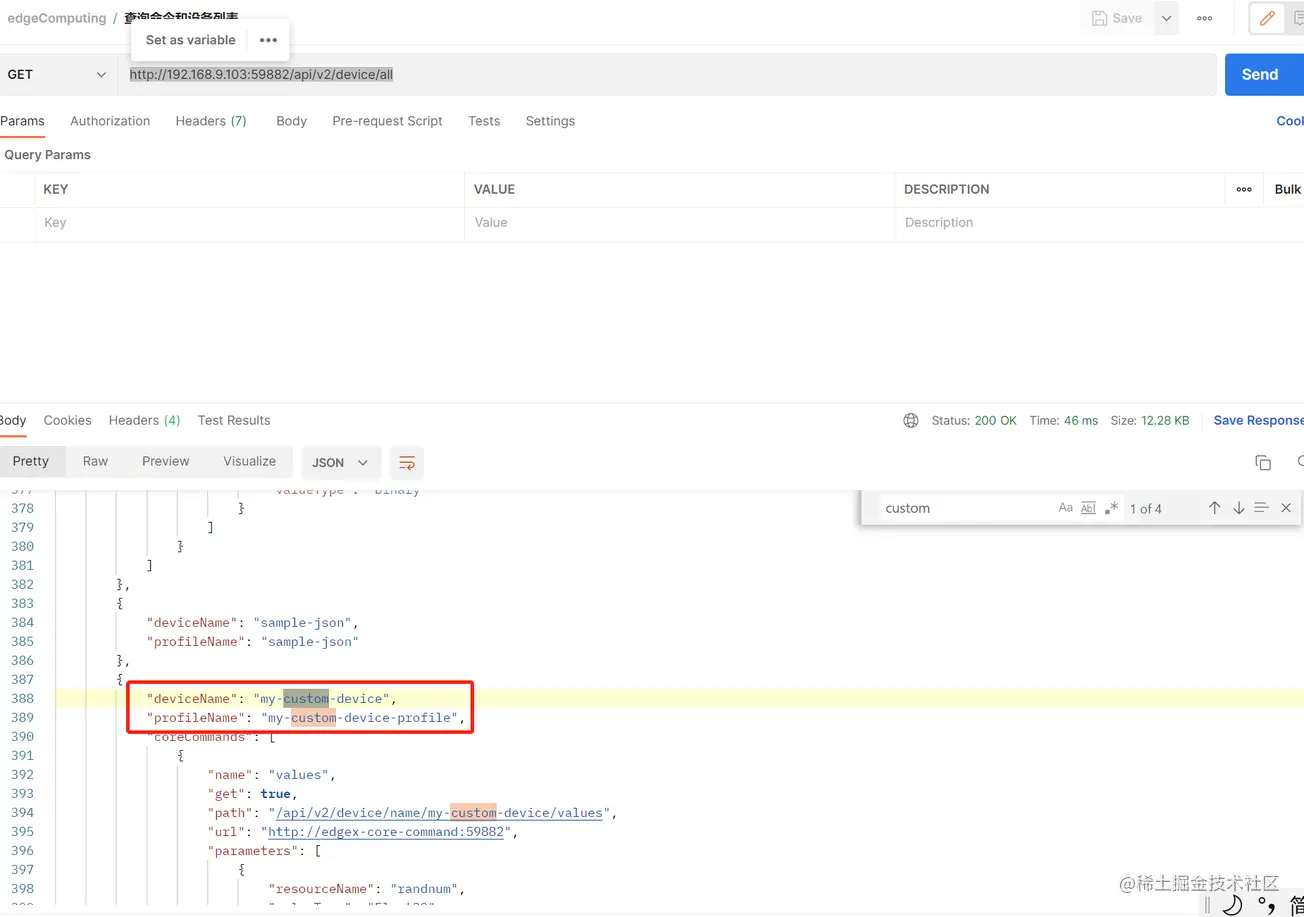Switch to the Authorization tab
Image resolution: width=1304 pixels, height=917 pixels.
[x=110, y=121]
